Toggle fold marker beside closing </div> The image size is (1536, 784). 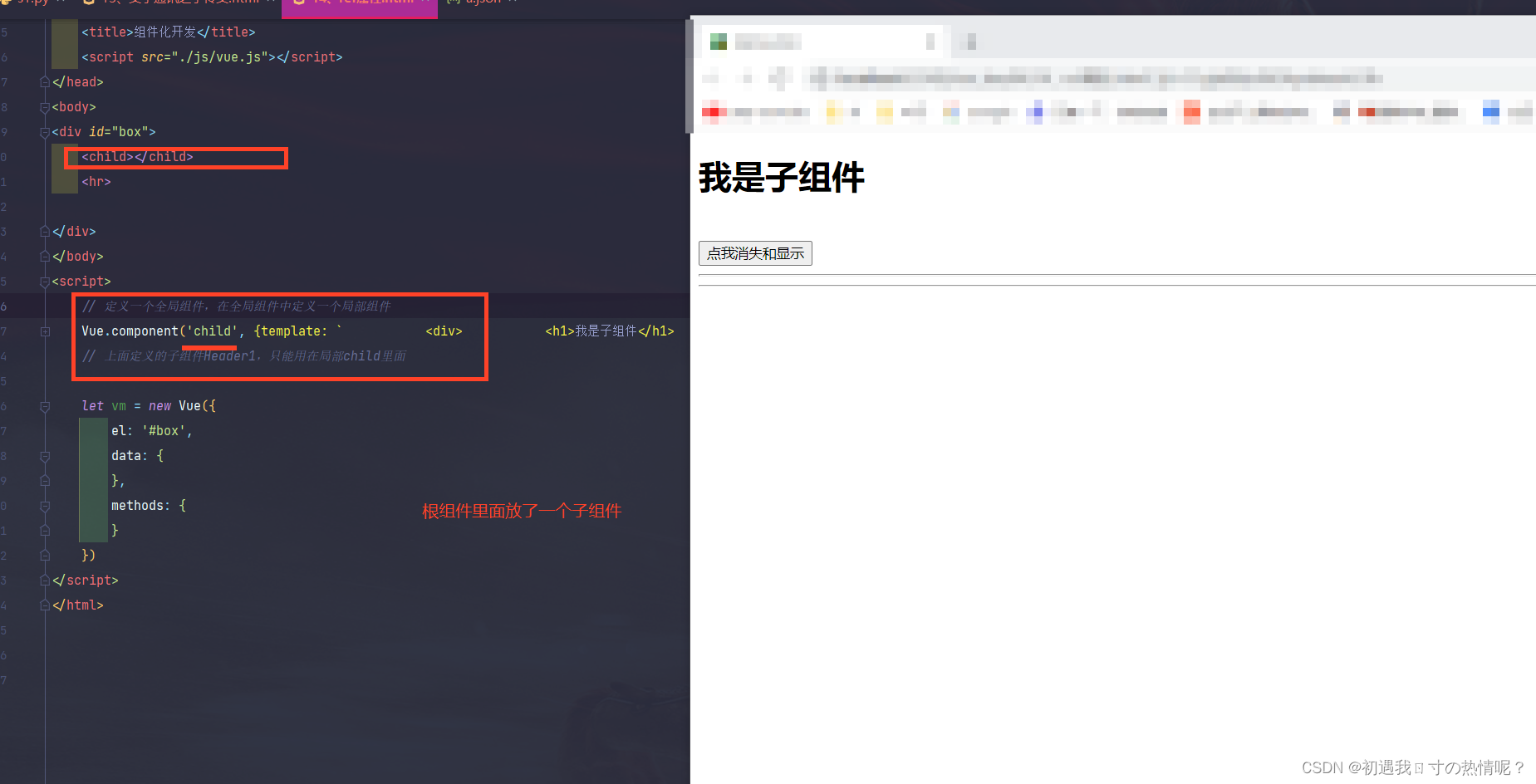point(45,231)
